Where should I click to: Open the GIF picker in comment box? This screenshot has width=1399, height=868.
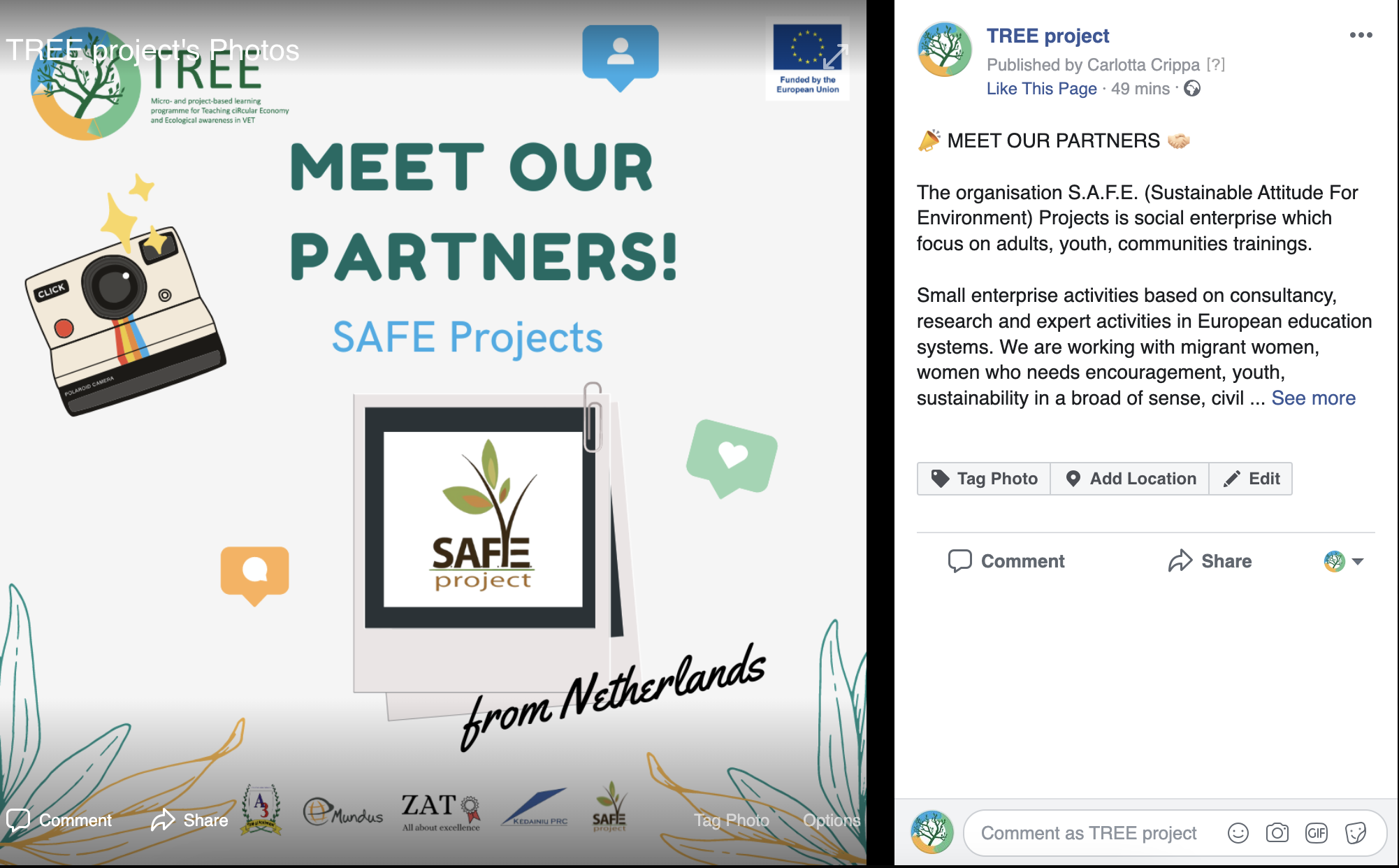click(1316, 832)
